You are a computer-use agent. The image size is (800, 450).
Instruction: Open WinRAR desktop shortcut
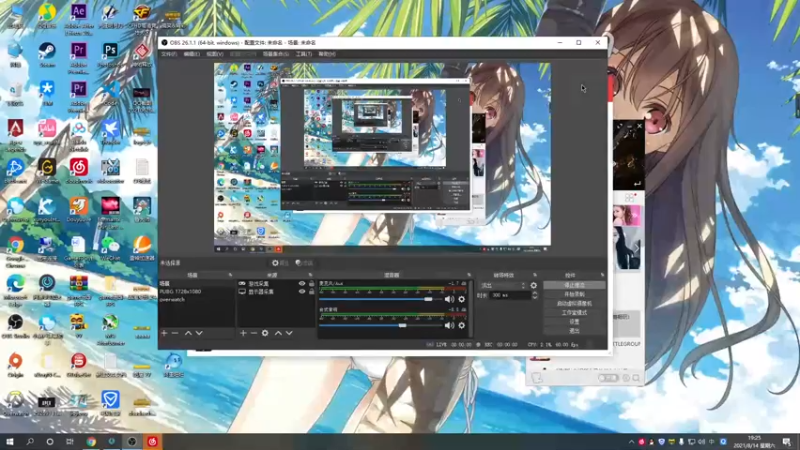[x=78, y=288]
